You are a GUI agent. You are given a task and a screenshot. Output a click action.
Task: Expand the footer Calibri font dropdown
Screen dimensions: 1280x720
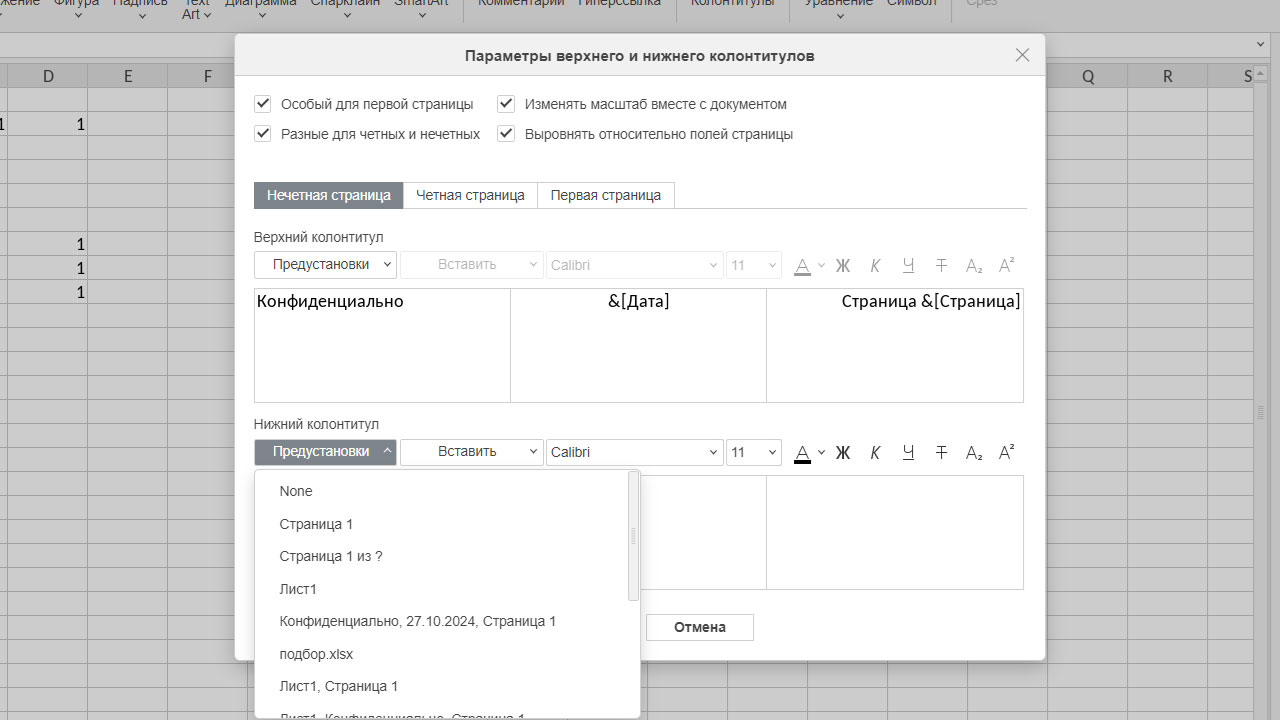(713, 453)
